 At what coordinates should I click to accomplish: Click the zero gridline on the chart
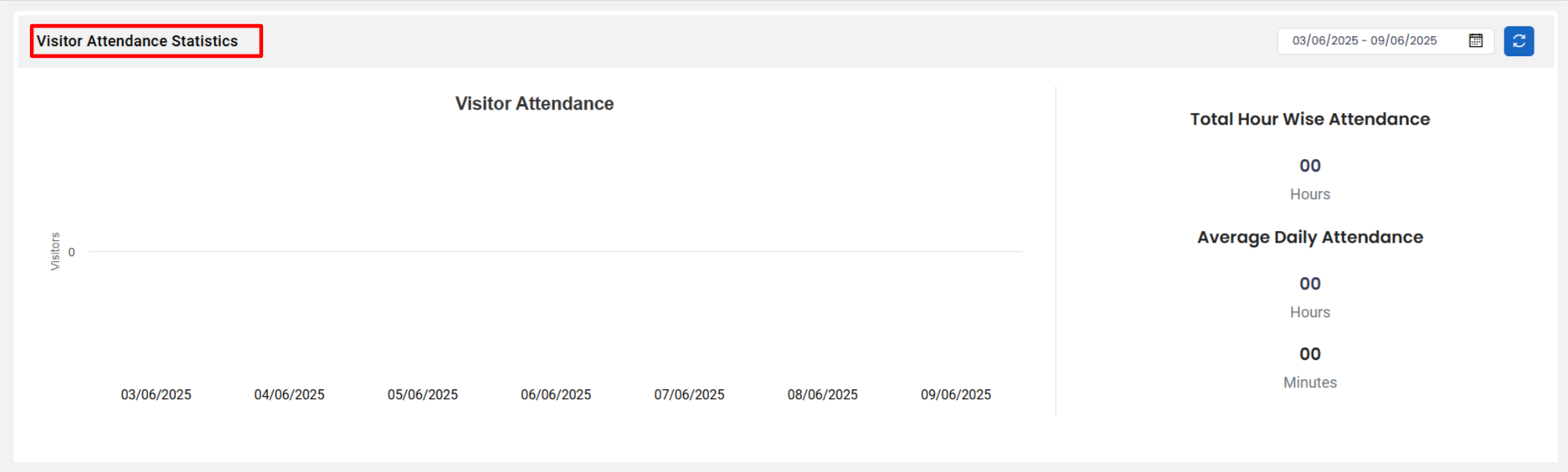(556, 251)
